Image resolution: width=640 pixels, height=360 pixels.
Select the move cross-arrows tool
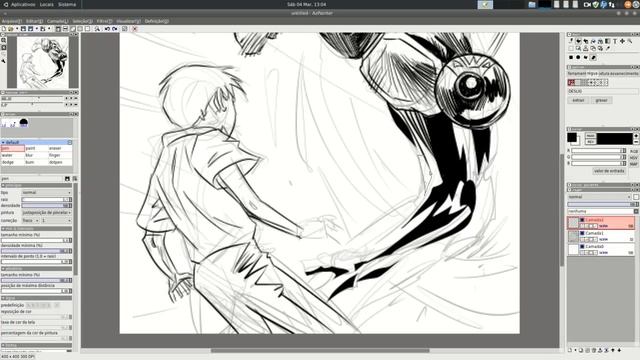click(622, 41)
